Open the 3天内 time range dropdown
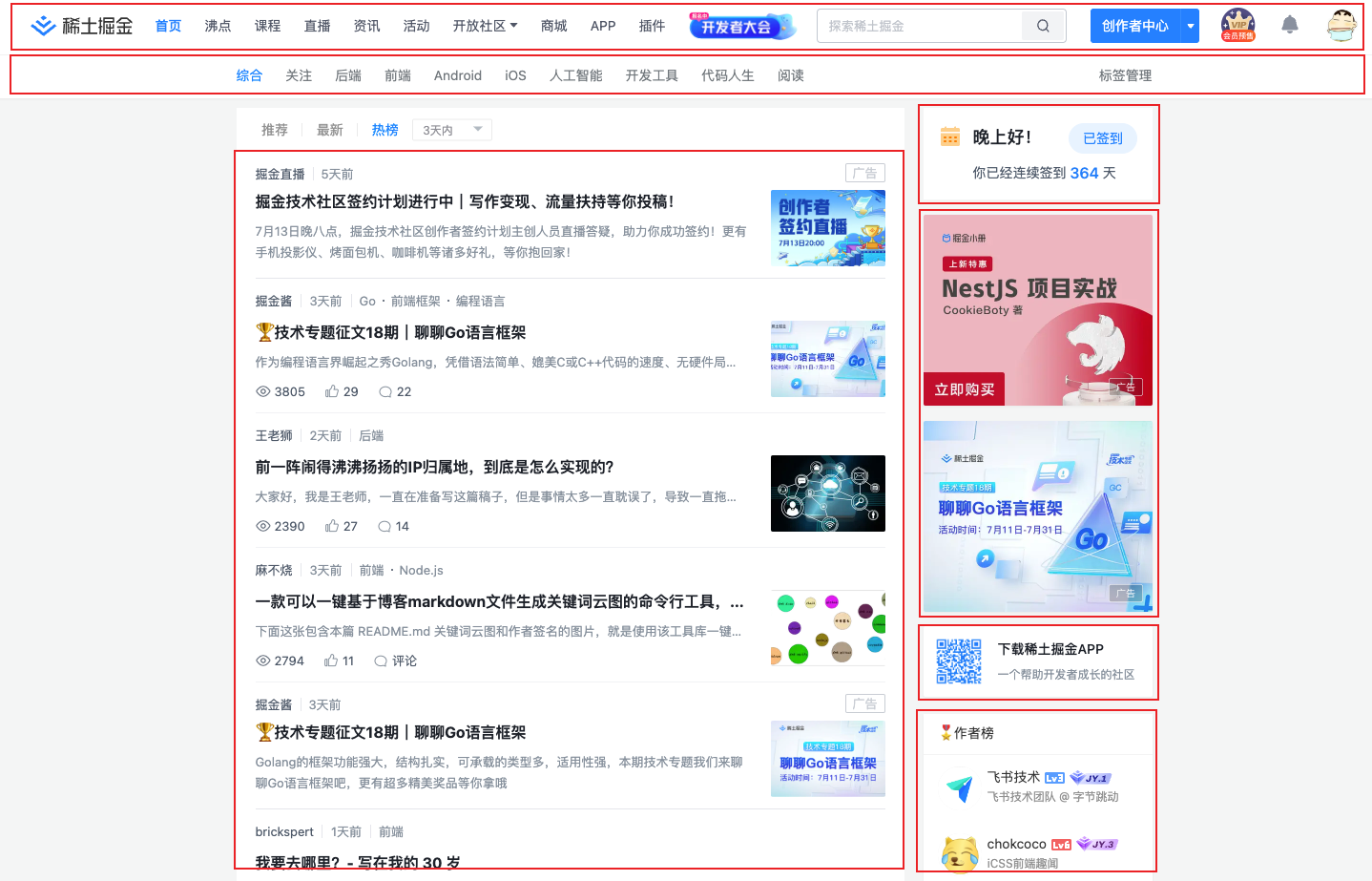 (x=452, y=130)
